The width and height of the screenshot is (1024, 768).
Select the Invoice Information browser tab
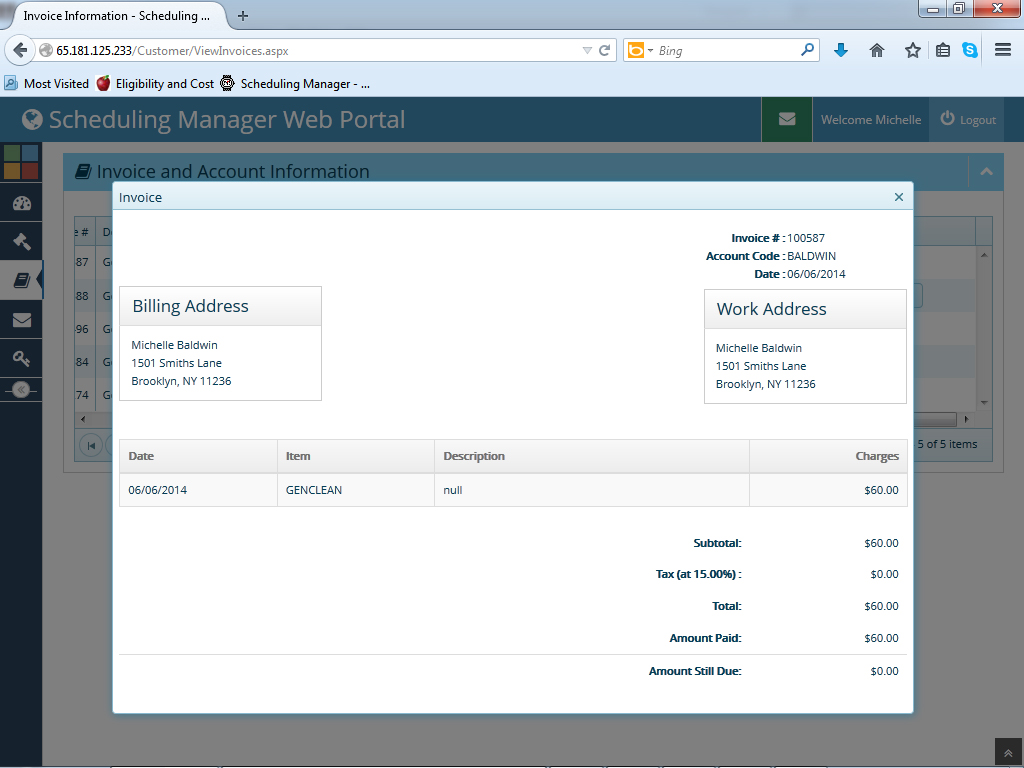click(x=116, y=16)
